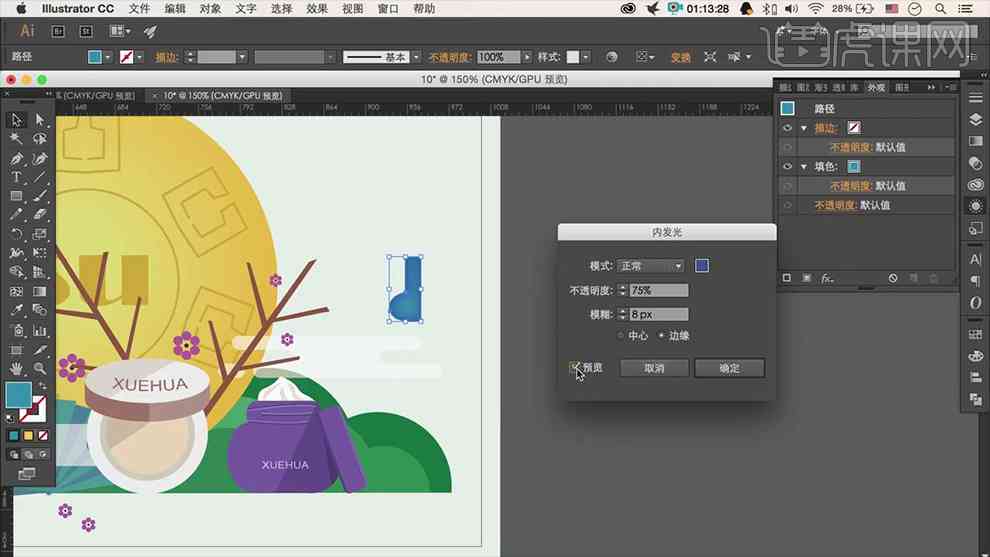Open the 模式 blend mode dropdown

click(x=650, y=266)
